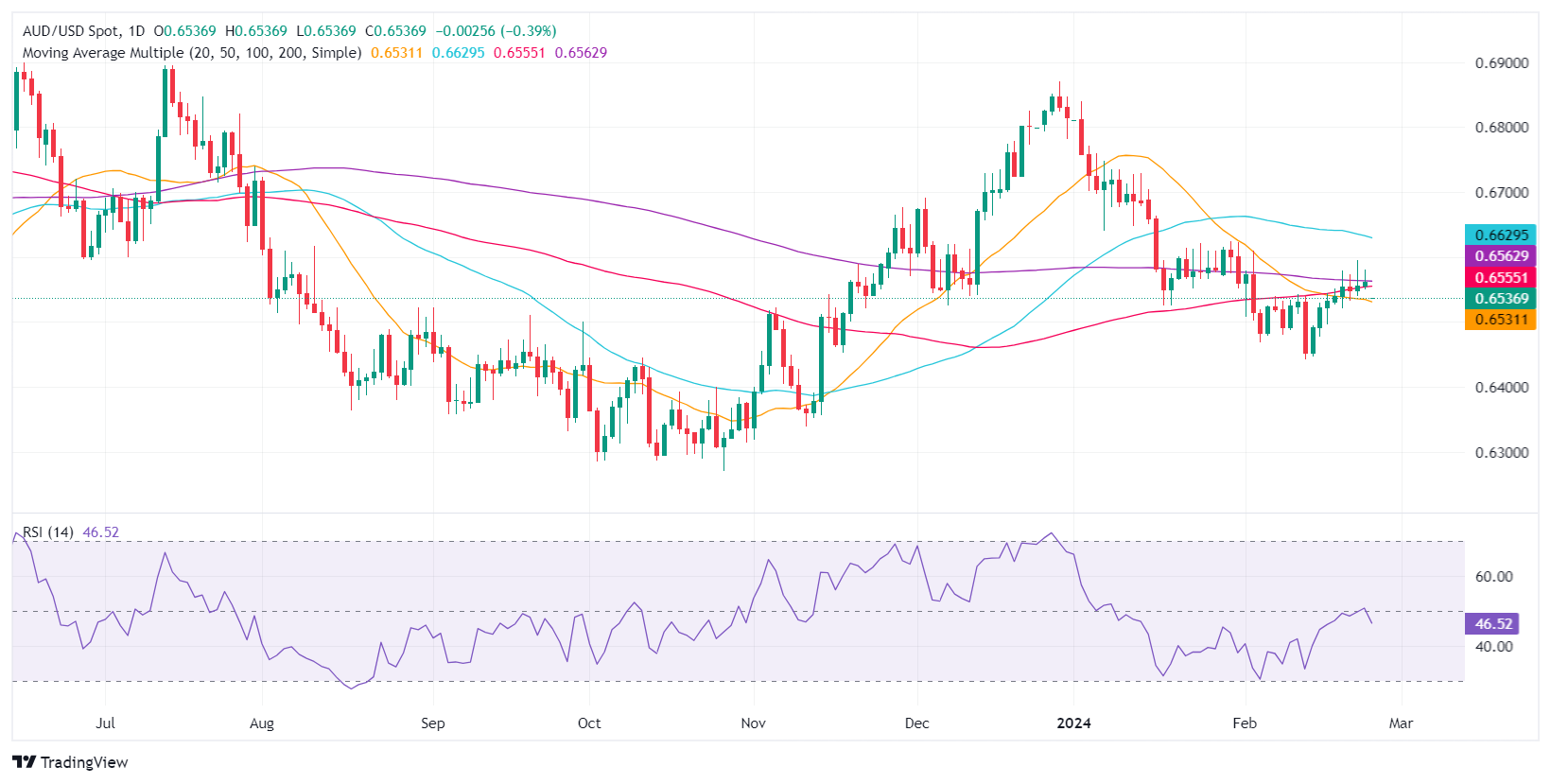Click the red 0.65551 price tag on axis
This screenshot has height=784, width=1551.
click(1501, 278)
